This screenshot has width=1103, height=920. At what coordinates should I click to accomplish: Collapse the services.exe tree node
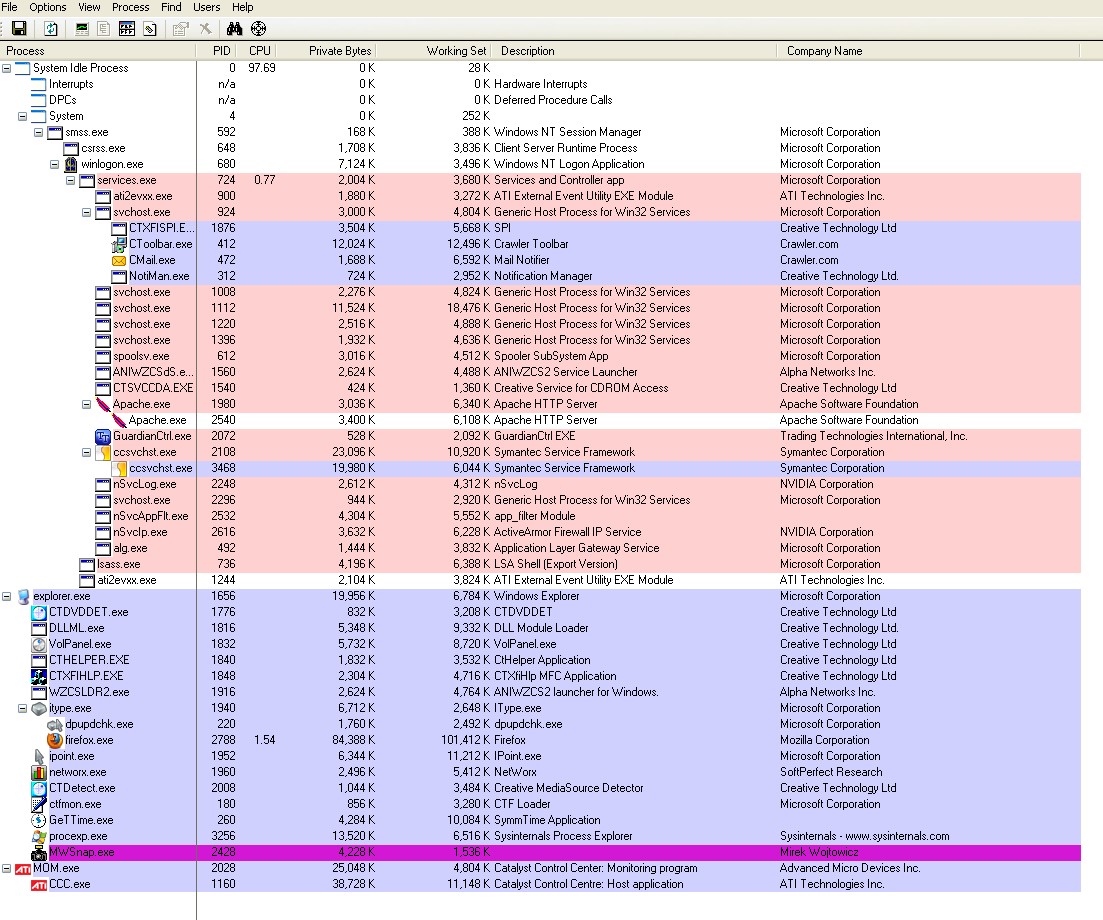(70, 180)
